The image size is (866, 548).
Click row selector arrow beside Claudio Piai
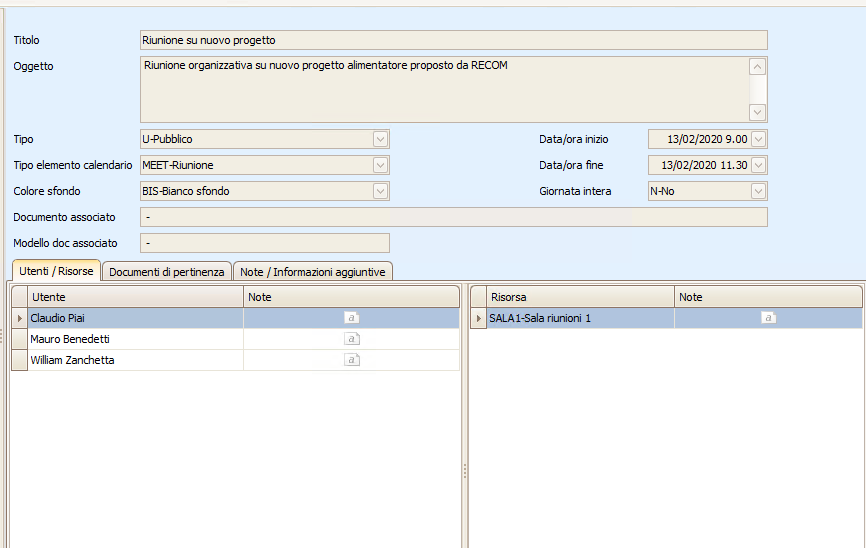click(x=20, y=318)
